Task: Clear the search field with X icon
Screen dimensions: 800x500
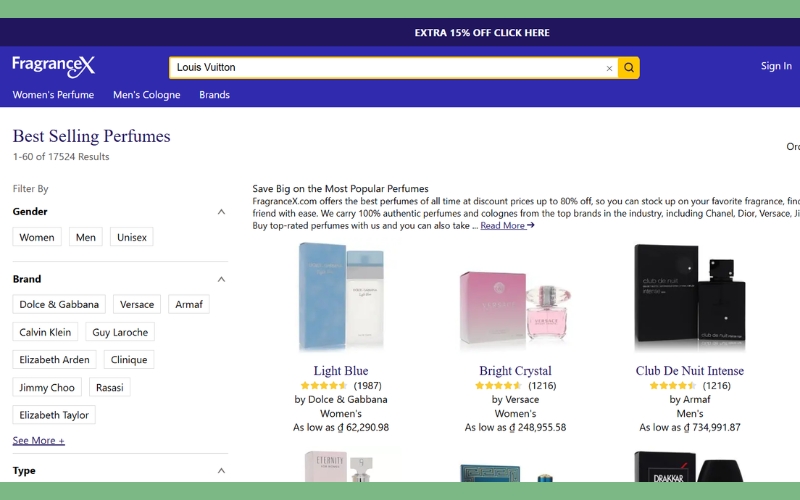Action: pos(609,68)
